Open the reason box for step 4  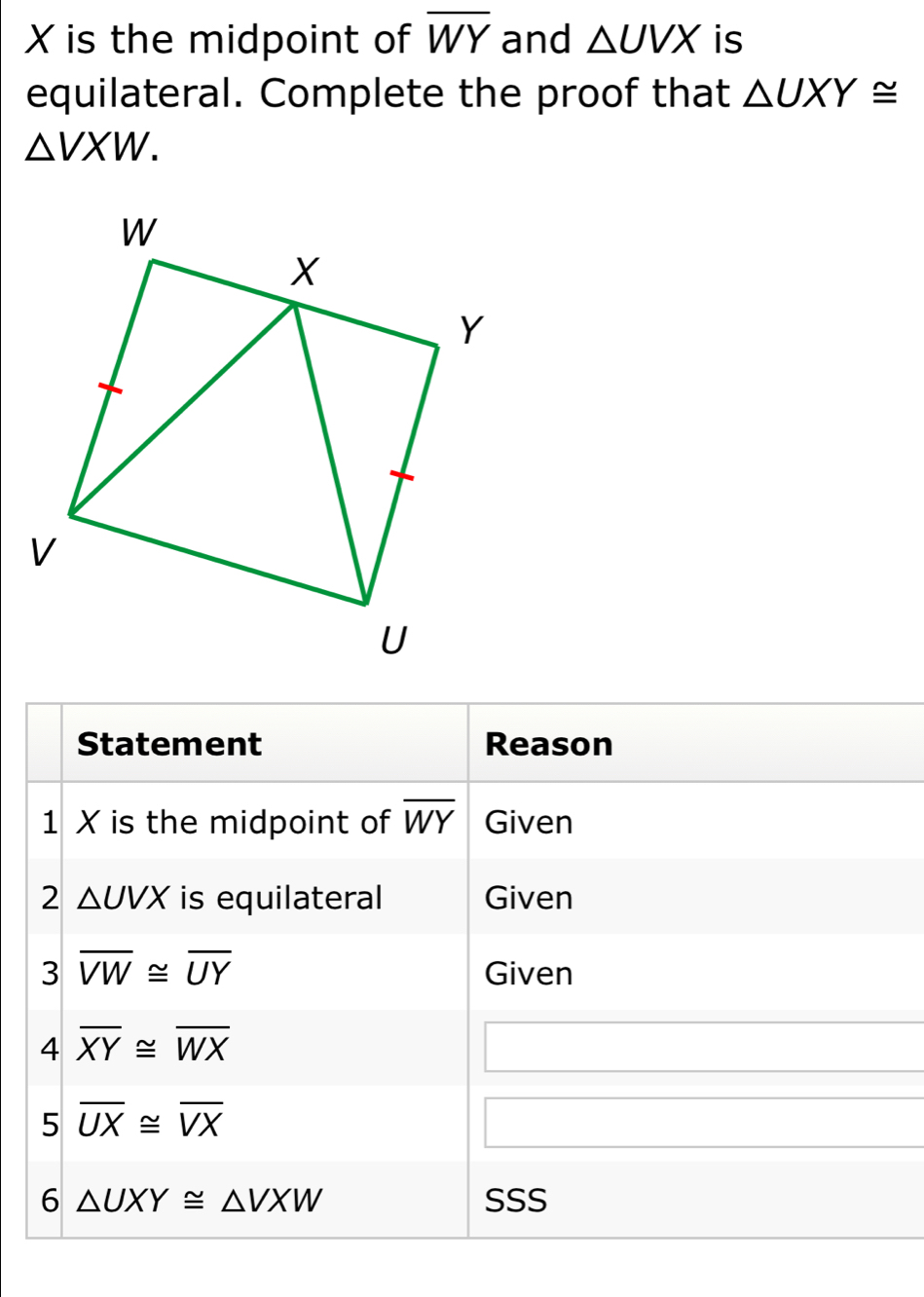click(703, 1048)
